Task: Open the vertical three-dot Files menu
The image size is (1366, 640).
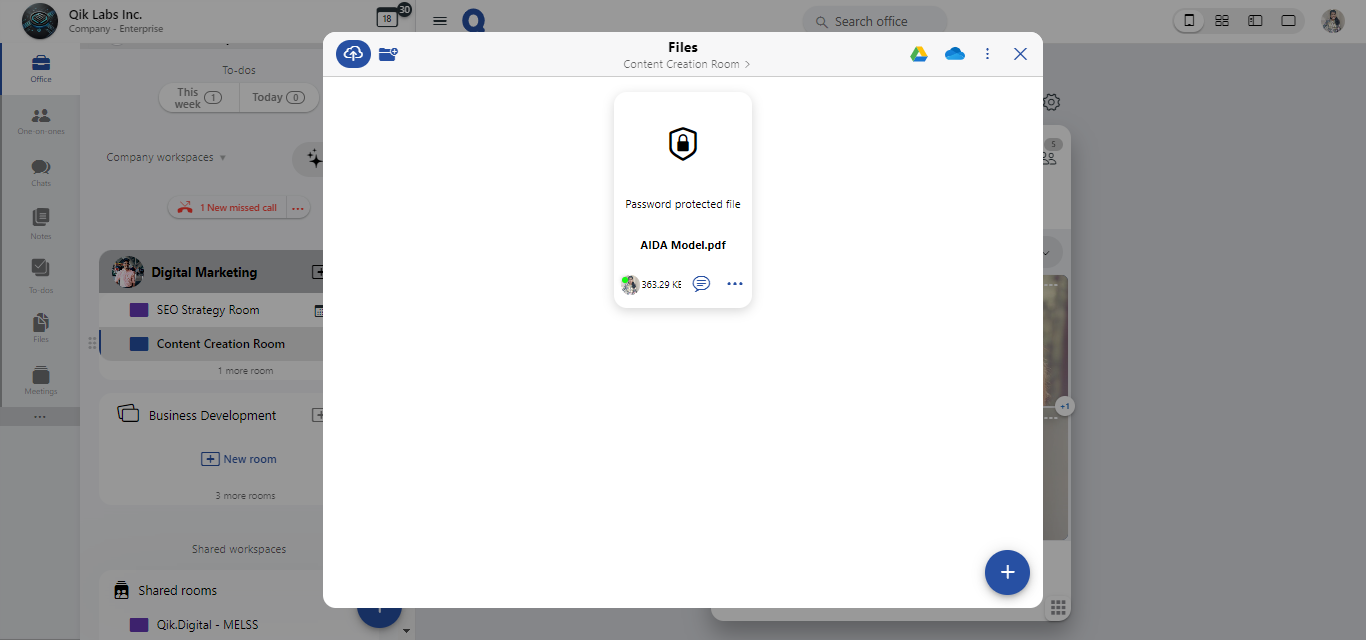Action: click(987, 54)
